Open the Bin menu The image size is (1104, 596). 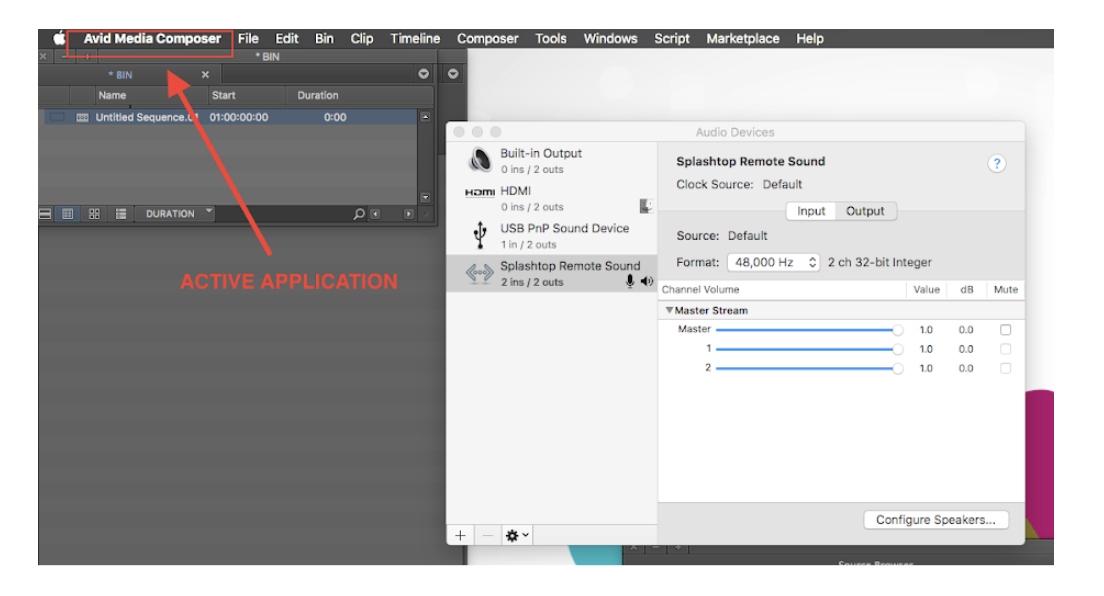pos(324,39)
